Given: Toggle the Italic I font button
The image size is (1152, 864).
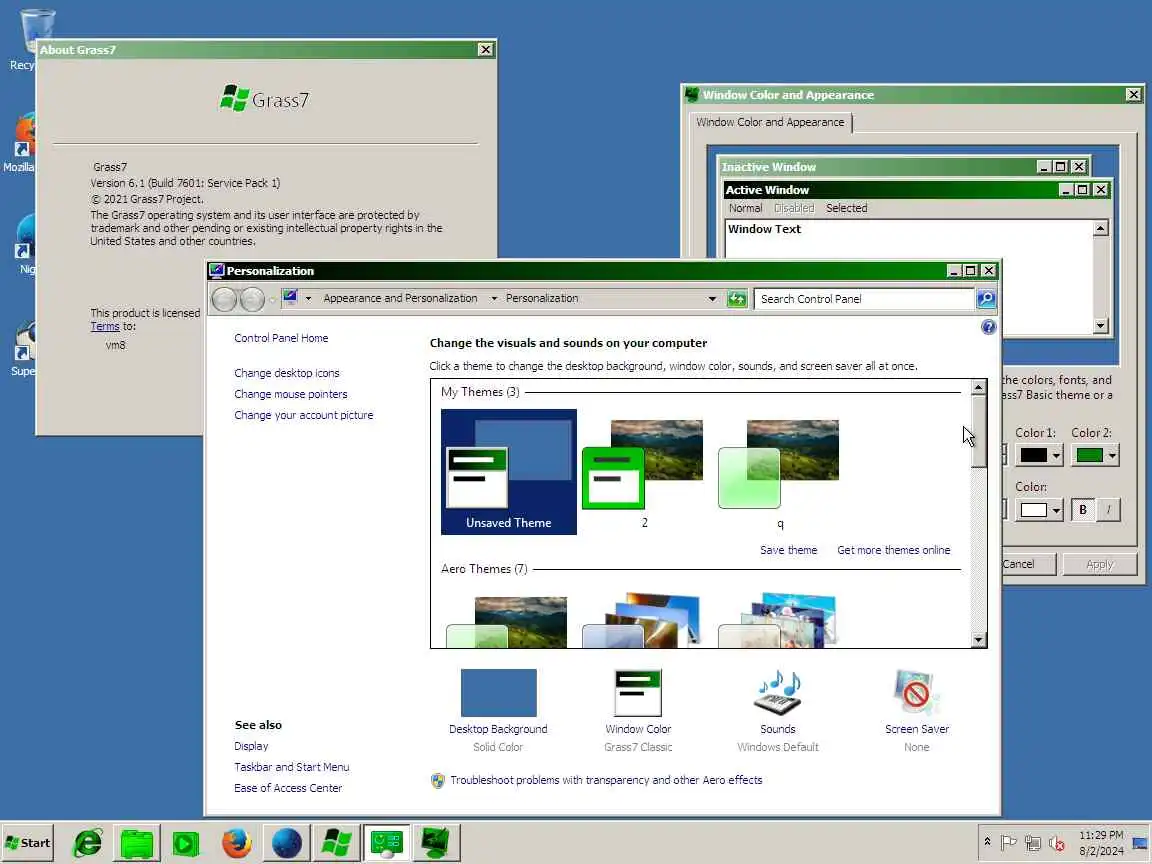Looking at the screenshot, I should [x=1109, y=510].
